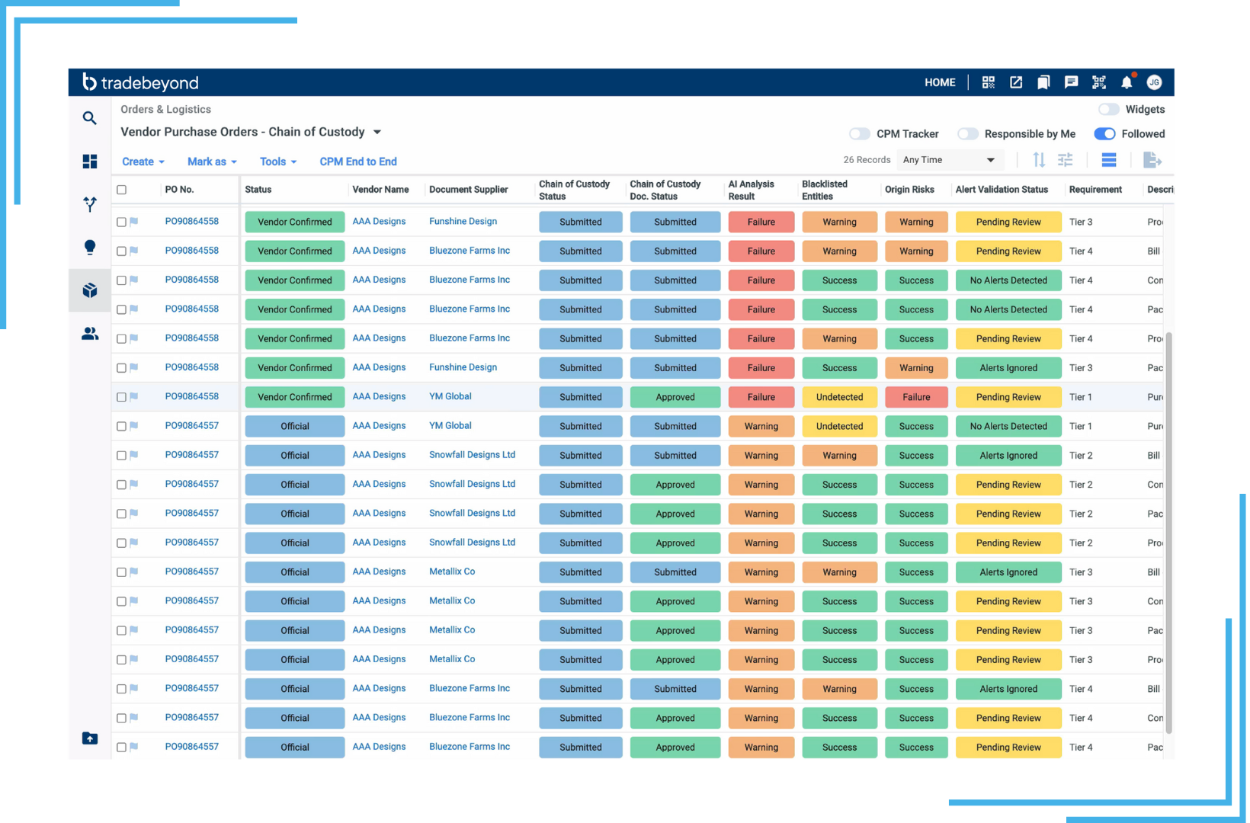Go to HOME in the top bar
Image resolution: width=1250 pixels, height=823 pixels.
[940, 83]
